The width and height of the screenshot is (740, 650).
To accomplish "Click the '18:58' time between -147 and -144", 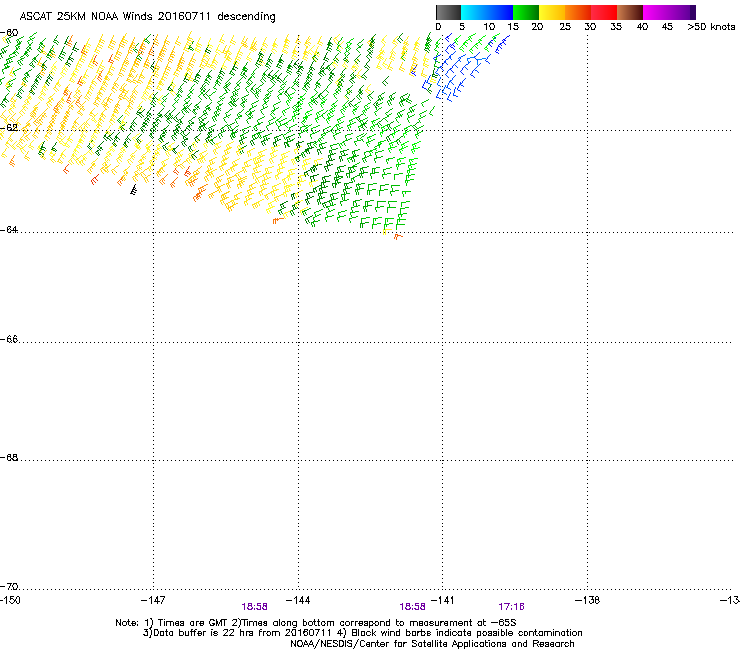I will tap(254, 607).
